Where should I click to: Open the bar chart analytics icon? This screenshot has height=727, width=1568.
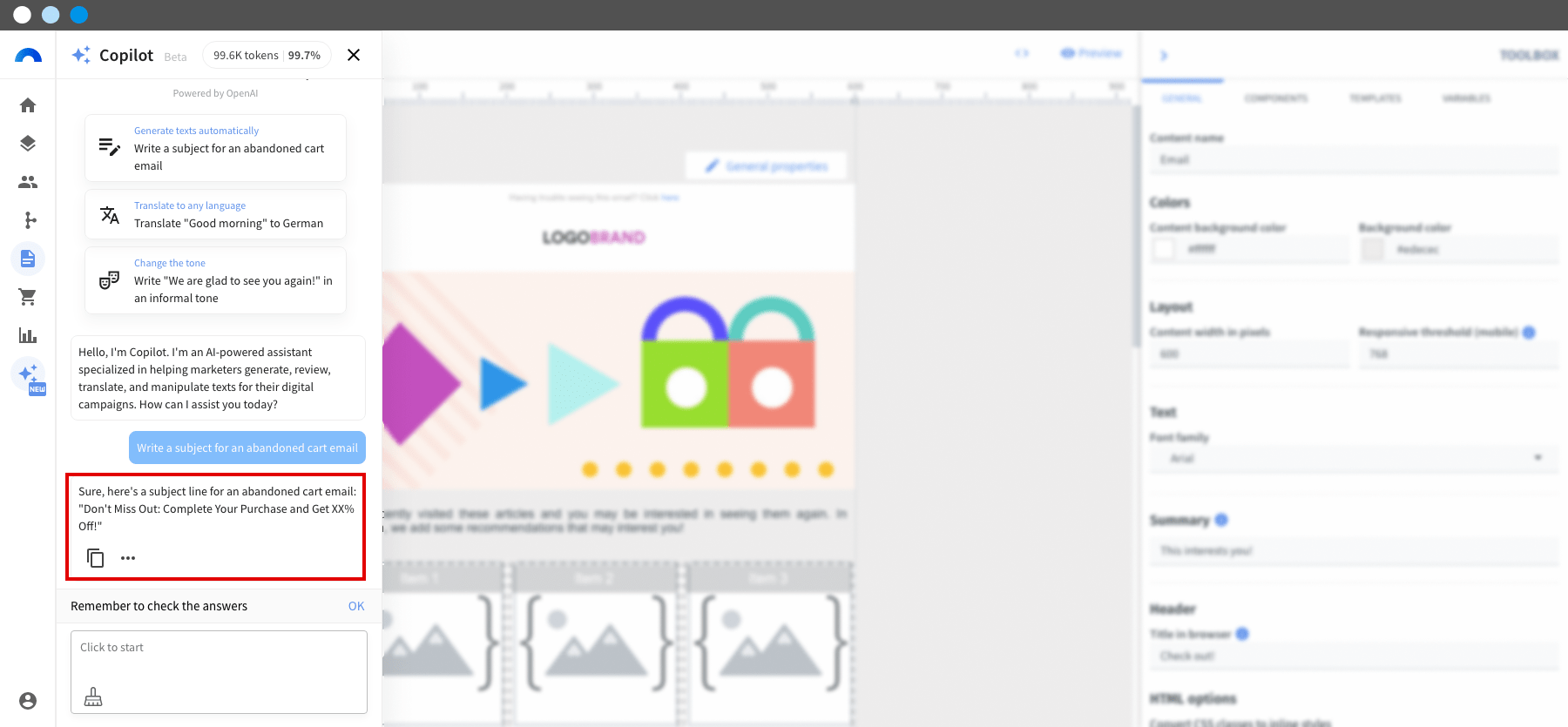click(28, 335)
